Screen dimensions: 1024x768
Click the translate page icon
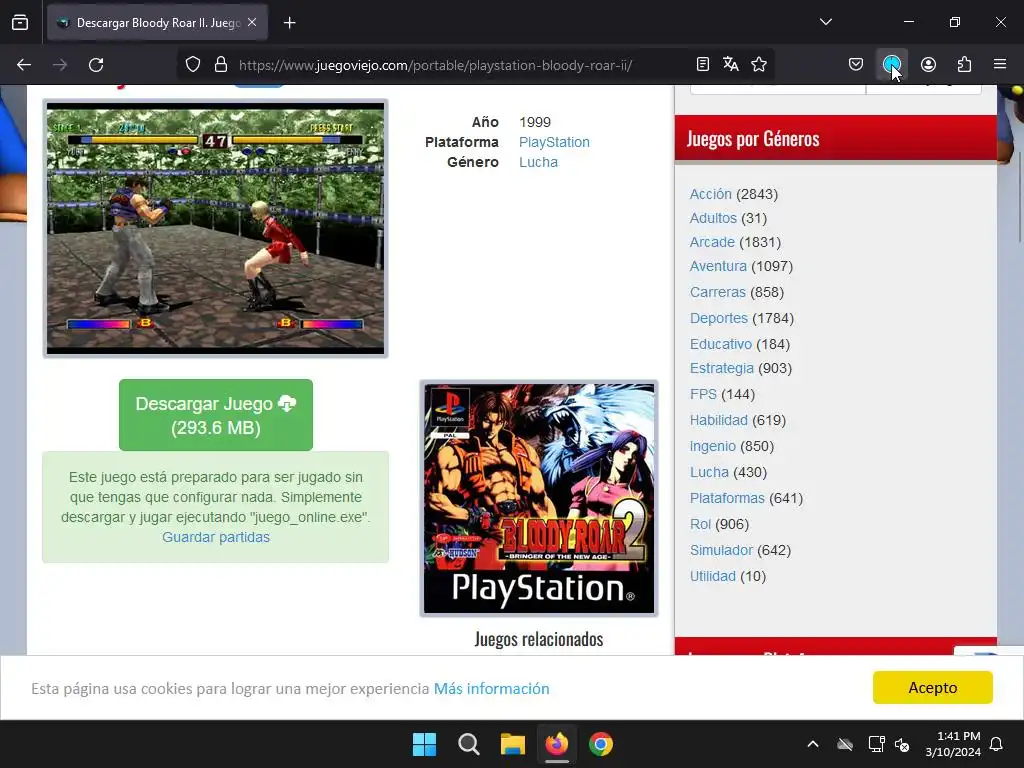click(731, 65)
